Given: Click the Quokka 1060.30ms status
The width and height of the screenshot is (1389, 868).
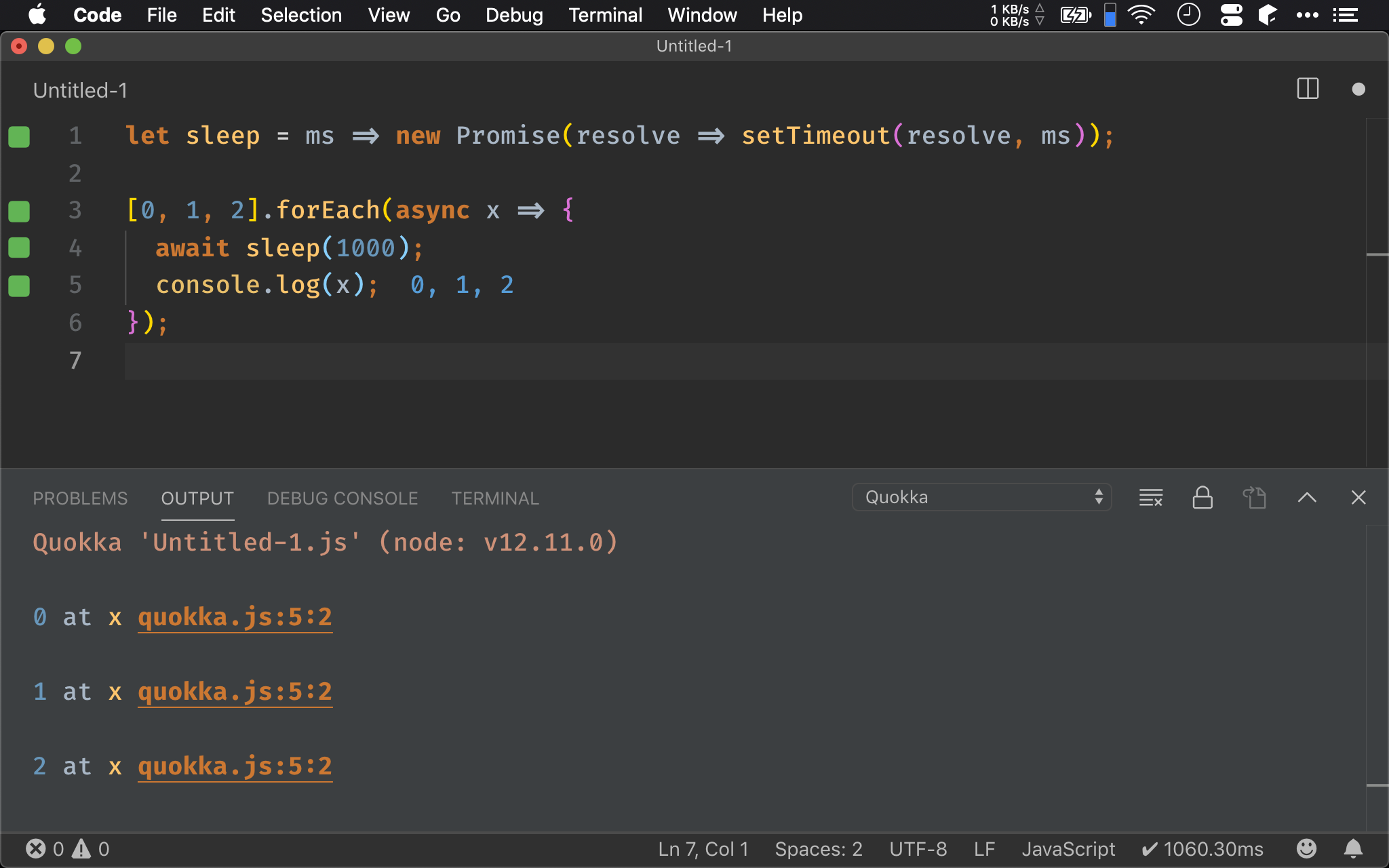Looking at the screenshot, I should pos(1202,848).
